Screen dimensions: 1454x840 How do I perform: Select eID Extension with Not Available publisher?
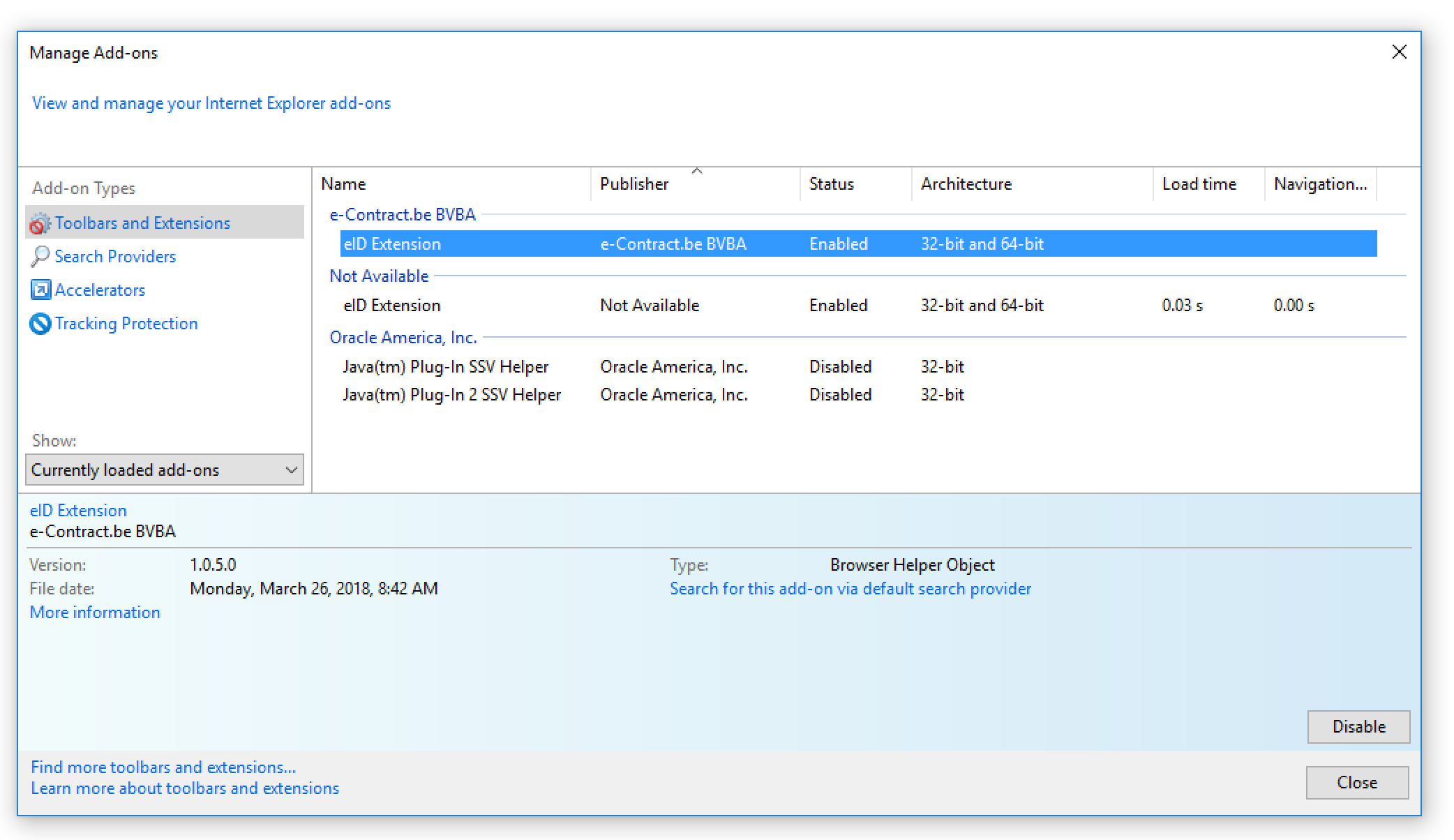(859, 305)
